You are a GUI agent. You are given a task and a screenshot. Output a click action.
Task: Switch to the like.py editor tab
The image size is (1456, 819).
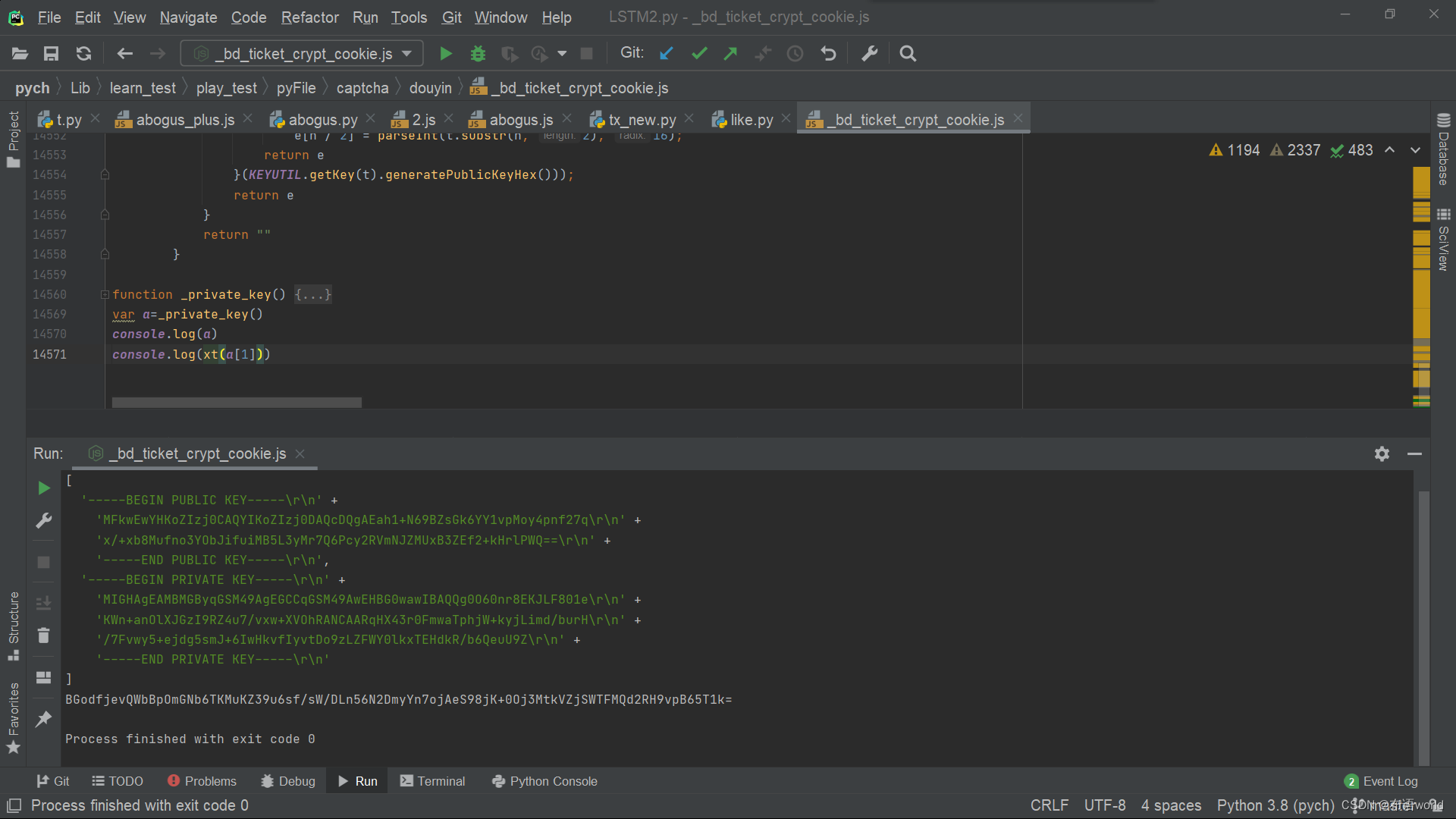(751, 119)
